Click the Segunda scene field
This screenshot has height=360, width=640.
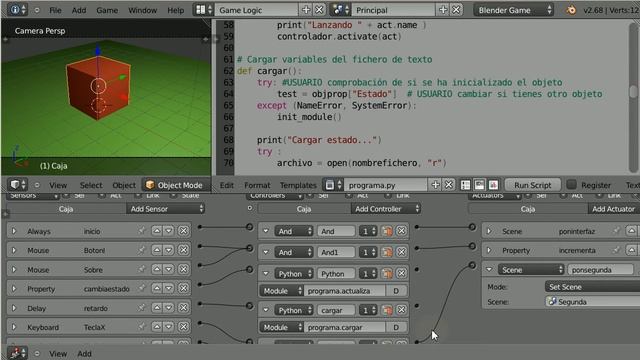pyautogui.click(x=593, y=302)
